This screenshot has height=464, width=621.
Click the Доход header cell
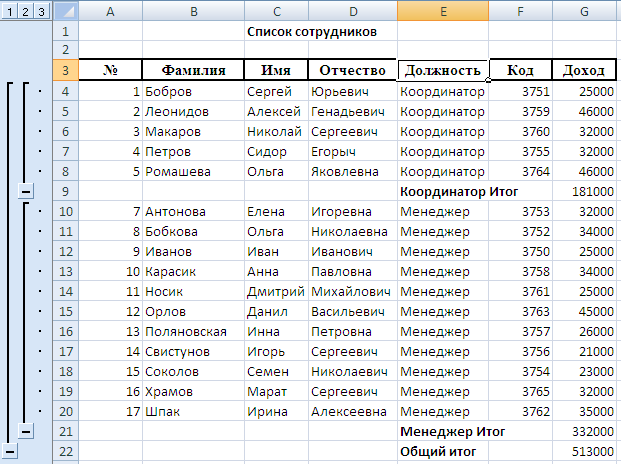click(584, 70)
